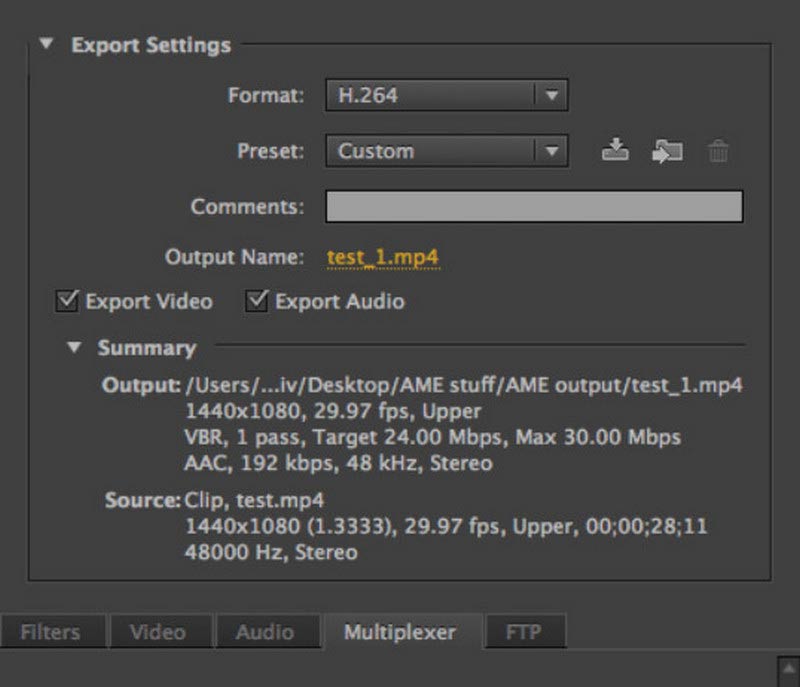The image size is (800, 687).
Task: Switch to the Video tab
Action: coord(160,632)
